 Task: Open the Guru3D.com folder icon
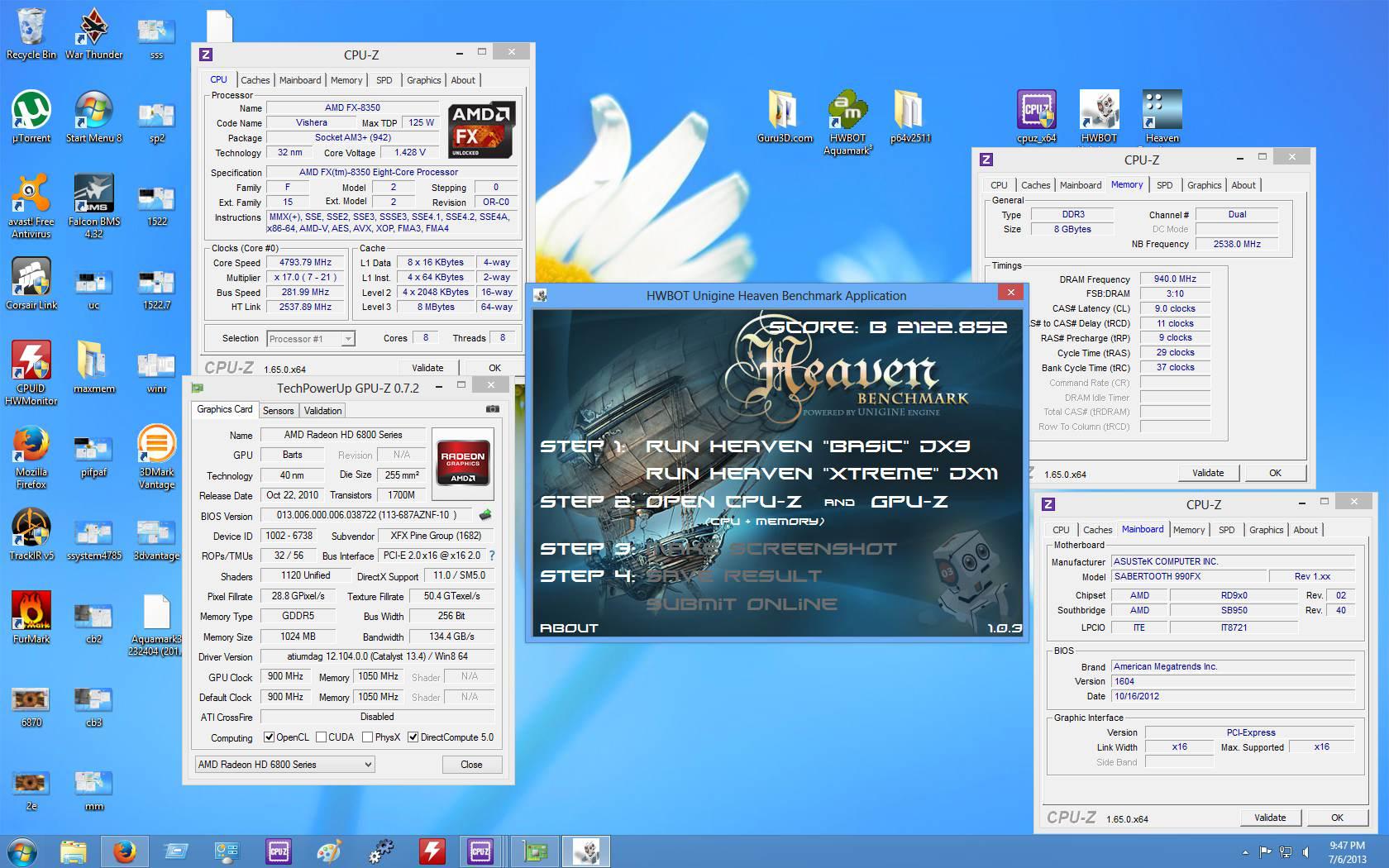(785, 117)
